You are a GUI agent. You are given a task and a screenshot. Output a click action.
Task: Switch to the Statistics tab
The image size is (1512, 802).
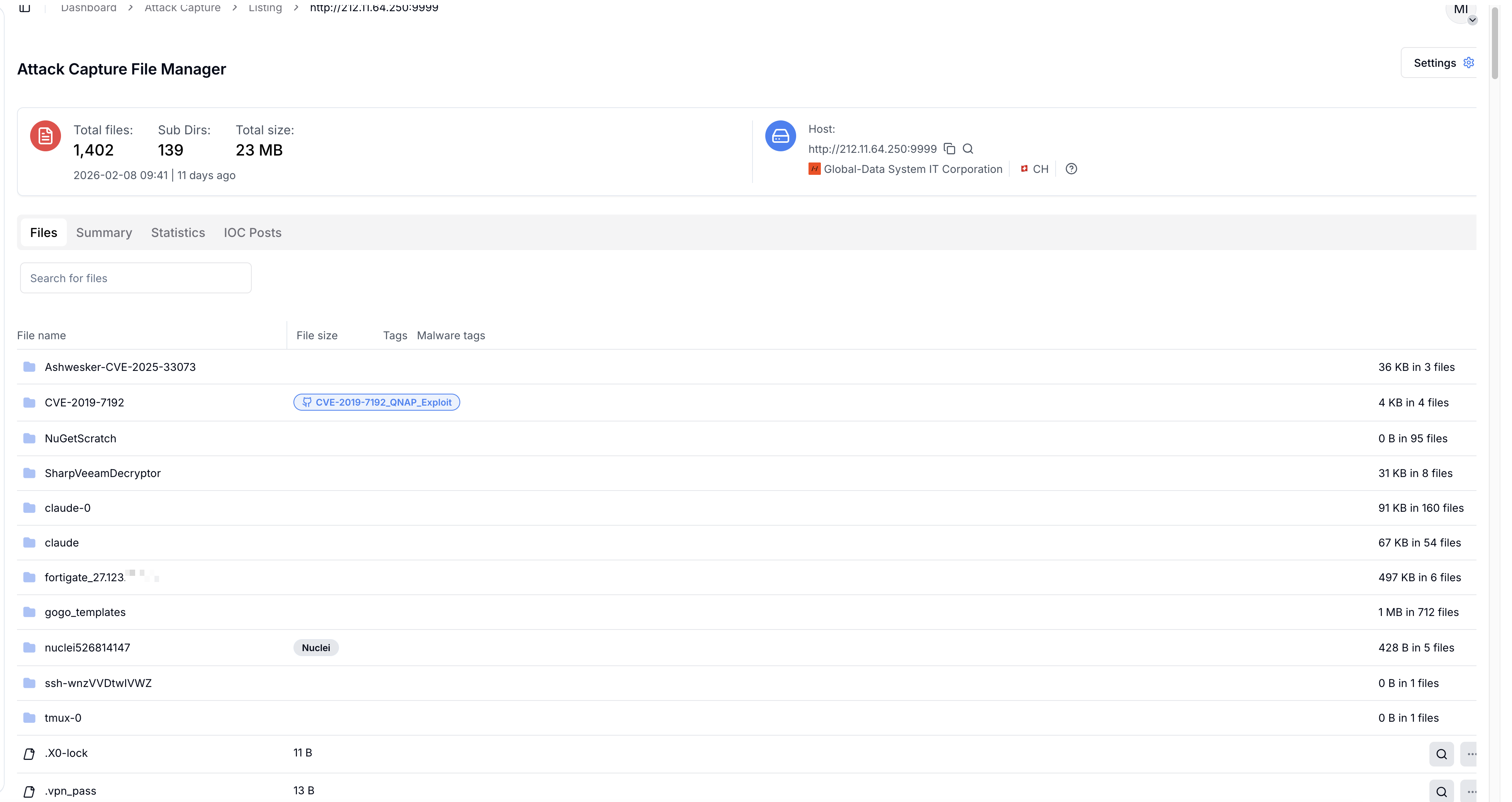pos(178,232)
